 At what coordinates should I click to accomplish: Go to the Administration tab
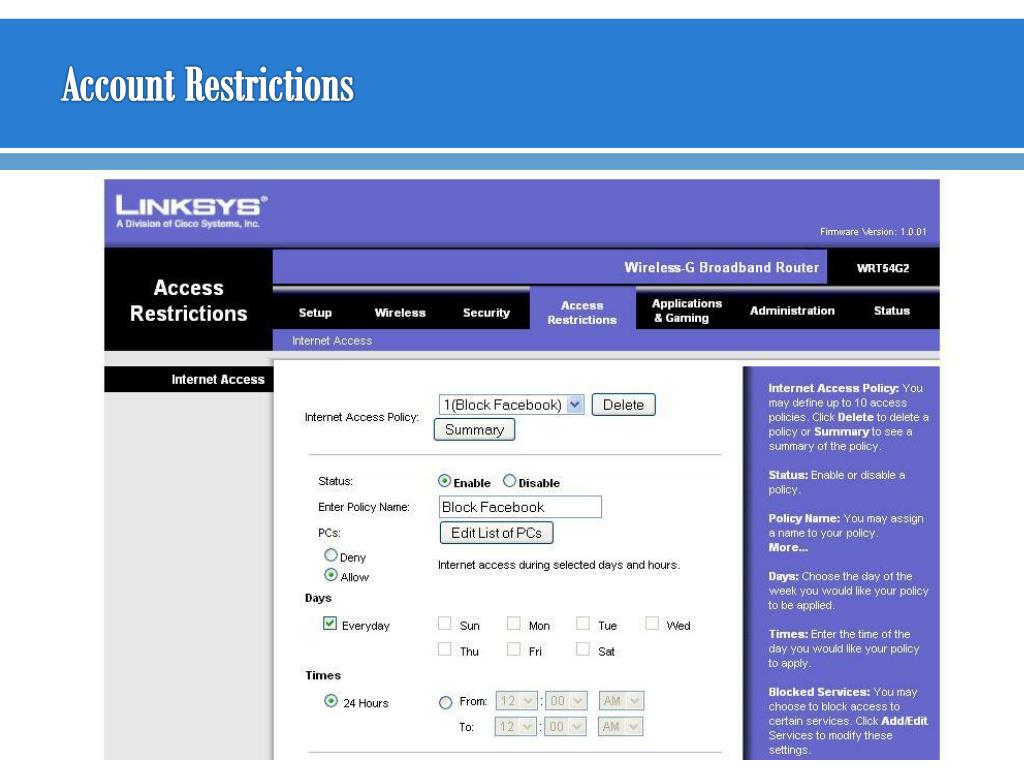pos(792,311)
